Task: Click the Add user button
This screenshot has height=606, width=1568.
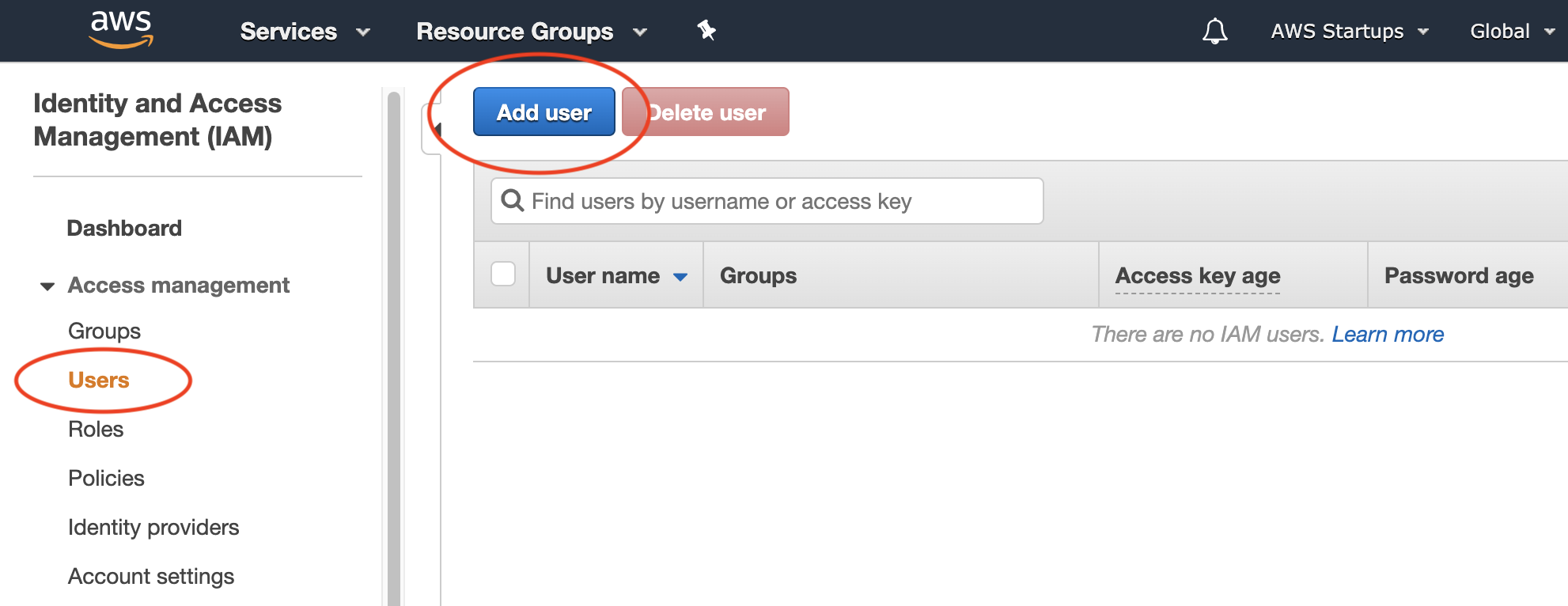Action: click(x=543, y=112)
